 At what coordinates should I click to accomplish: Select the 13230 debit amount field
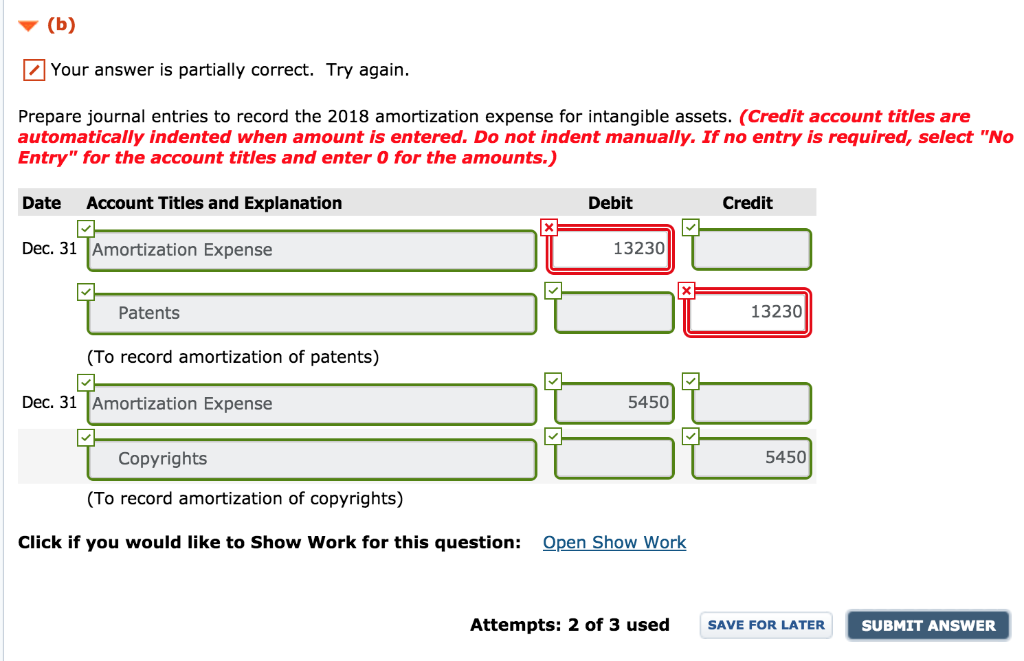(610, 250)
